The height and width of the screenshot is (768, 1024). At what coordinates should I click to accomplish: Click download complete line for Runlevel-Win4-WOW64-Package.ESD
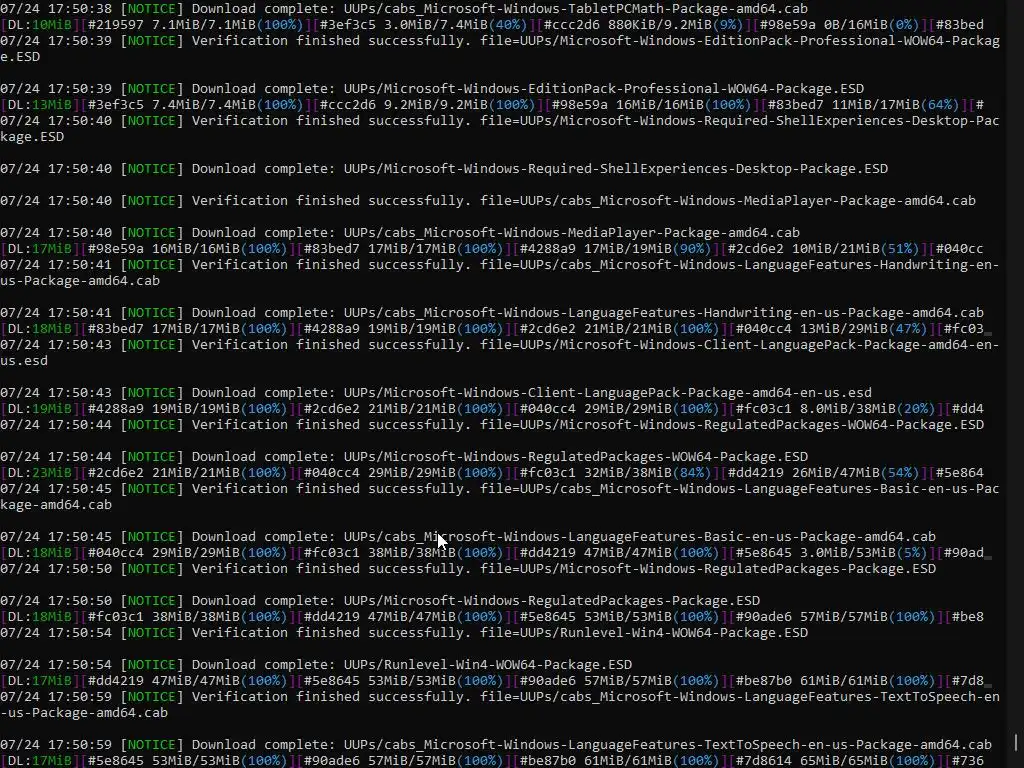click(316, 665)
